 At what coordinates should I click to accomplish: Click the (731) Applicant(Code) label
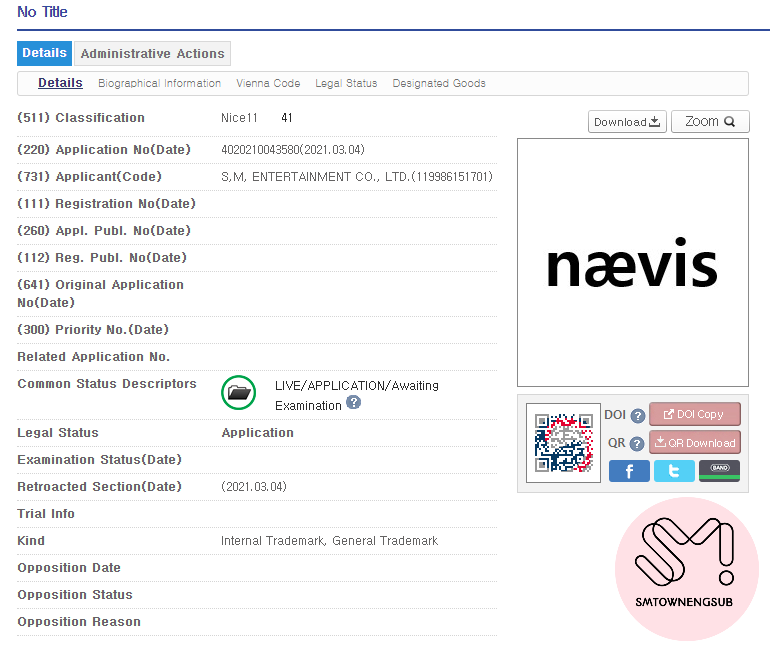click(x=89, y=177)
